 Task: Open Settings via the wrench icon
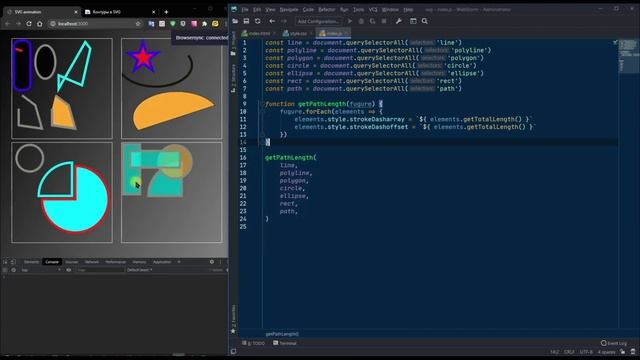point(399,21)
